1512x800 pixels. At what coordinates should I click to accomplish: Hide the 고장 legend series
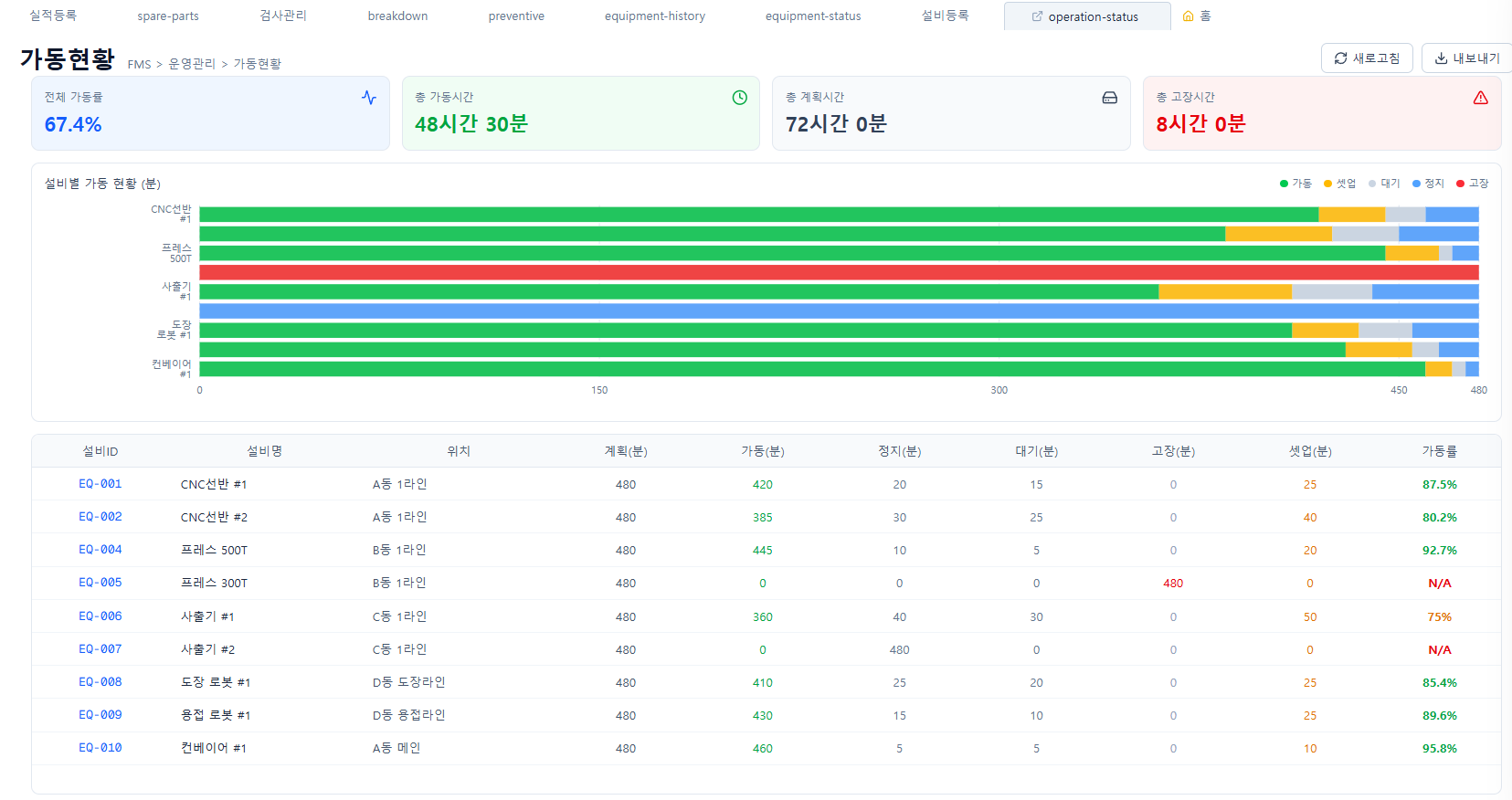(1472, 184)
